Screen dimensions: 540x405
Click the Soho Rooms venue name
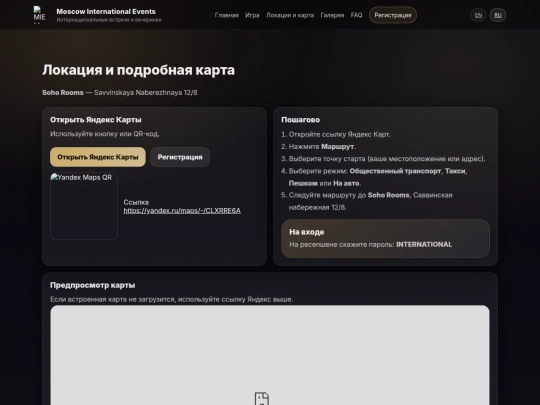[x=63, y=92]
